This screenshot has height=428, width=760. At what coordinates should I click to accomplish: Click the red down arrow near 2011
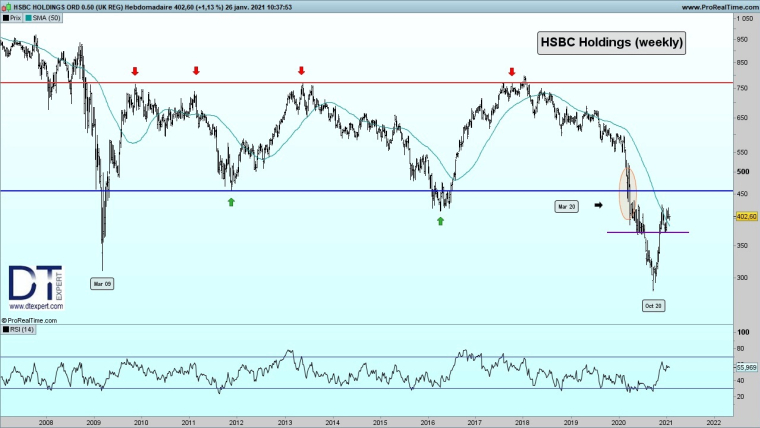[196, 71]
